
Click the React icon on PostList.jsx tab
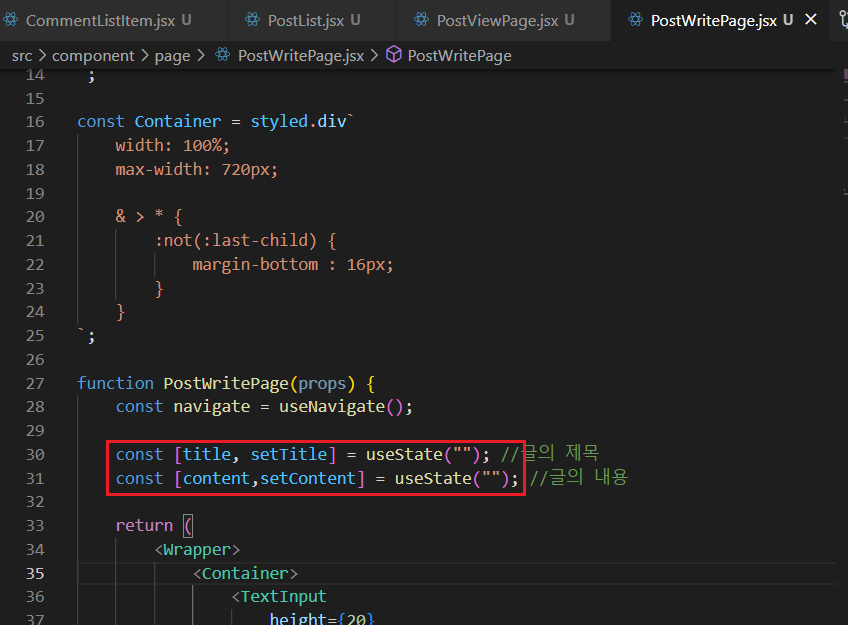[253, 20]
